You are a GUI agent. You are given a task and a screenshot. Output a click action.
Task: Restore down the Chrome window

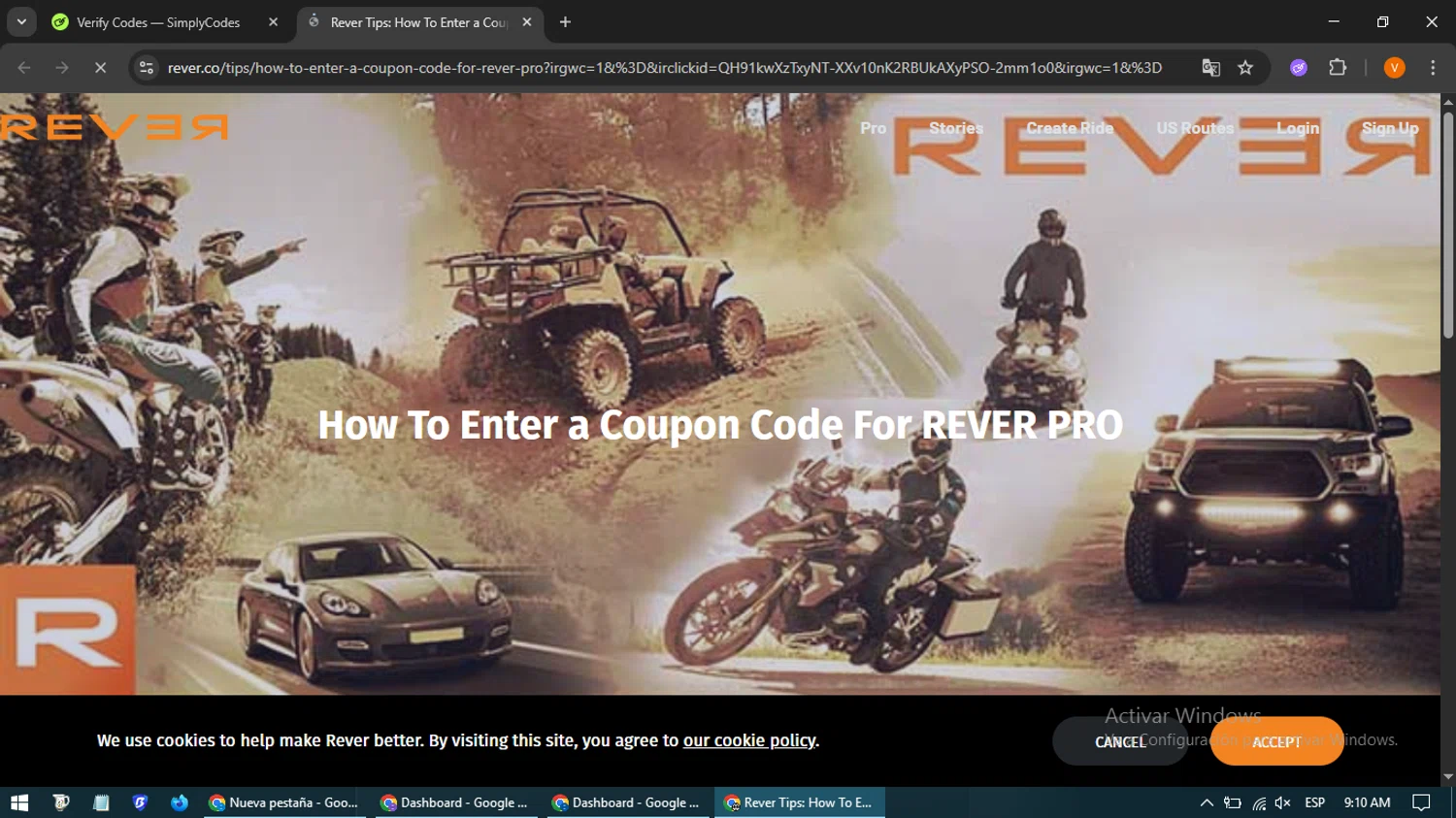coord(1382,21)
